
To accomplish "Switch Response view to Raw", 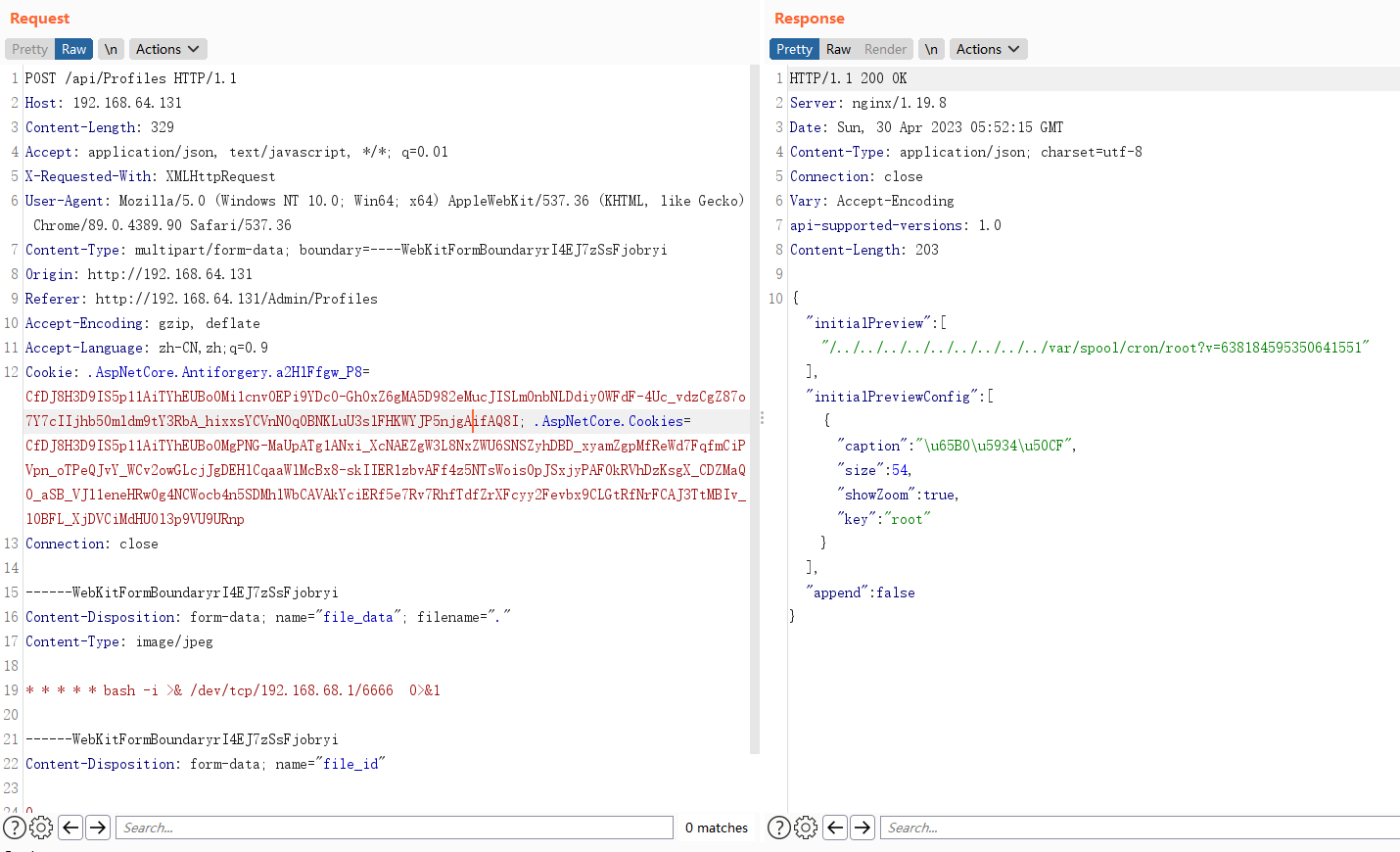I will [x=838, y=49].
